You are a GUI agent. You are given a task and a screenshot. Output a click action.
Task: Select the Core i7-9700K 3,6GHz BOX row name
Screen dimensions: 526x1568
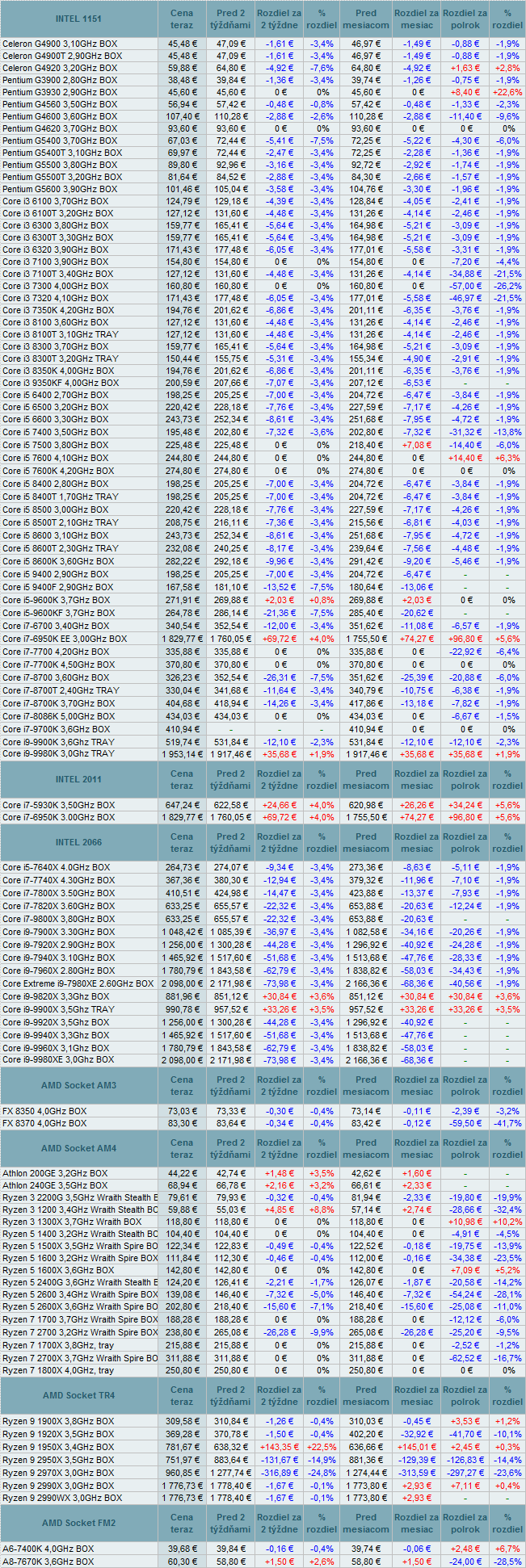[57, 729]
